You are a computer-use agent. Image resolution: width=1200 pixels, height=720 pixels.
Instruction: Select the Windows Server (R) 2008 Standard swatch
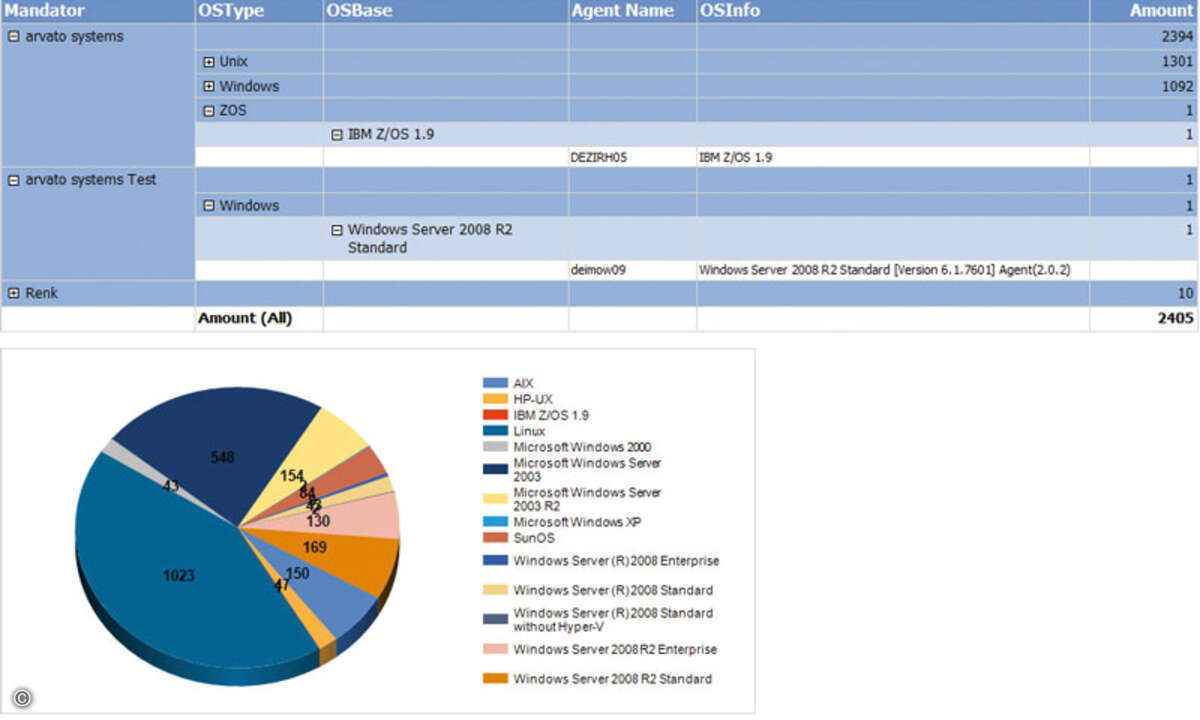pyautogui.click(x=495, y=590)
